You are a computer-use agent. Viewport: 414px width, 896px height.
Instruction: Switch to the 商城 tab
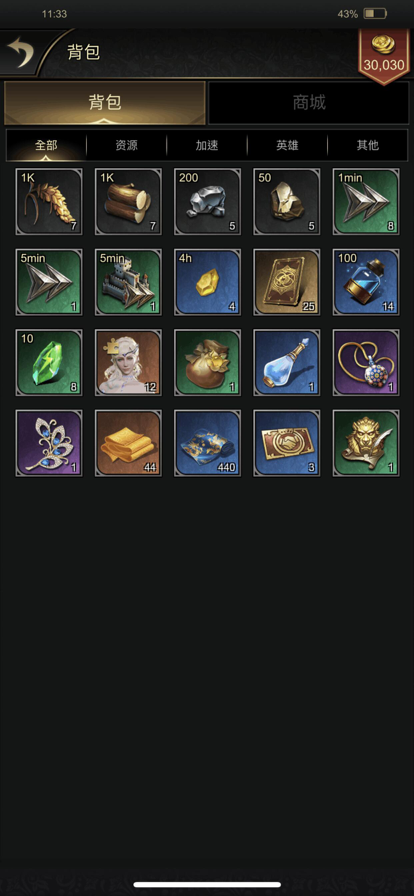309,103
